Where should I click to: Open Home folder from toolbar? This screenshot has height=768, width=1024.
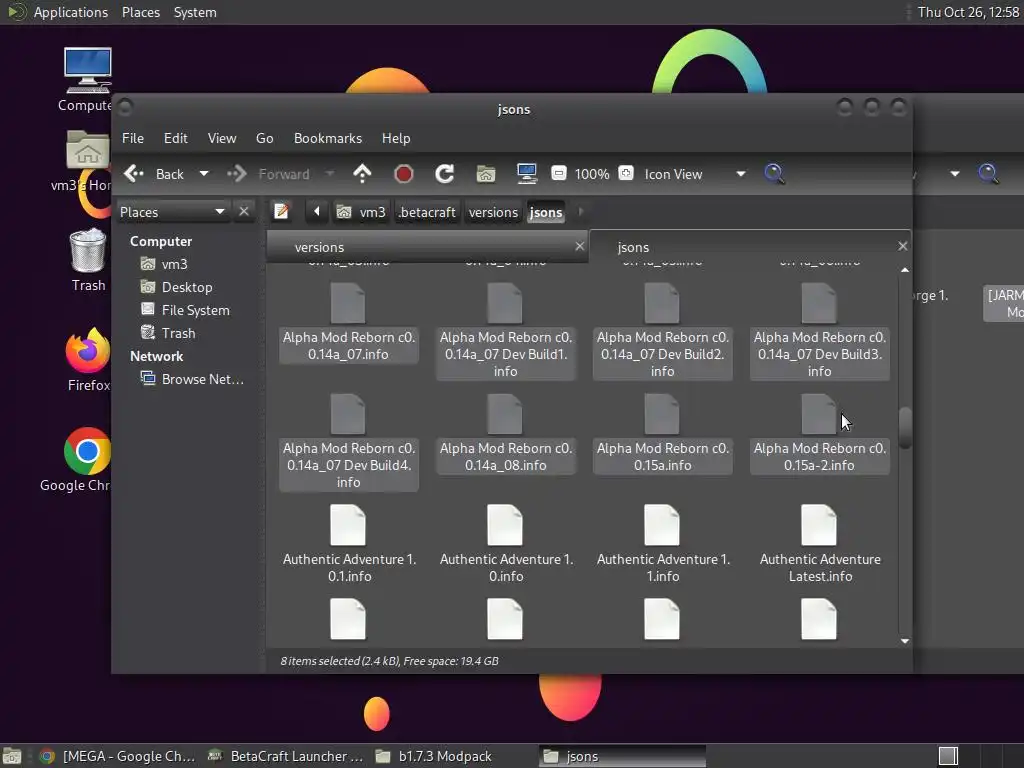(x=486, y=174)
